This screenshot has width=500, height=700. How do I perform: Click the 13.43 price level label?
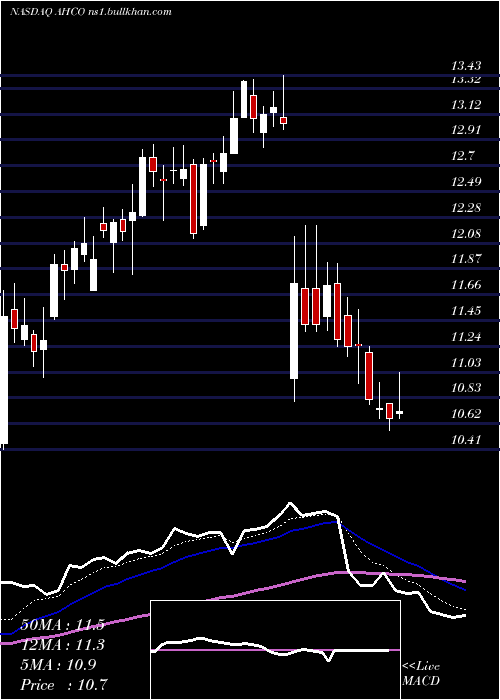[466, 67]
